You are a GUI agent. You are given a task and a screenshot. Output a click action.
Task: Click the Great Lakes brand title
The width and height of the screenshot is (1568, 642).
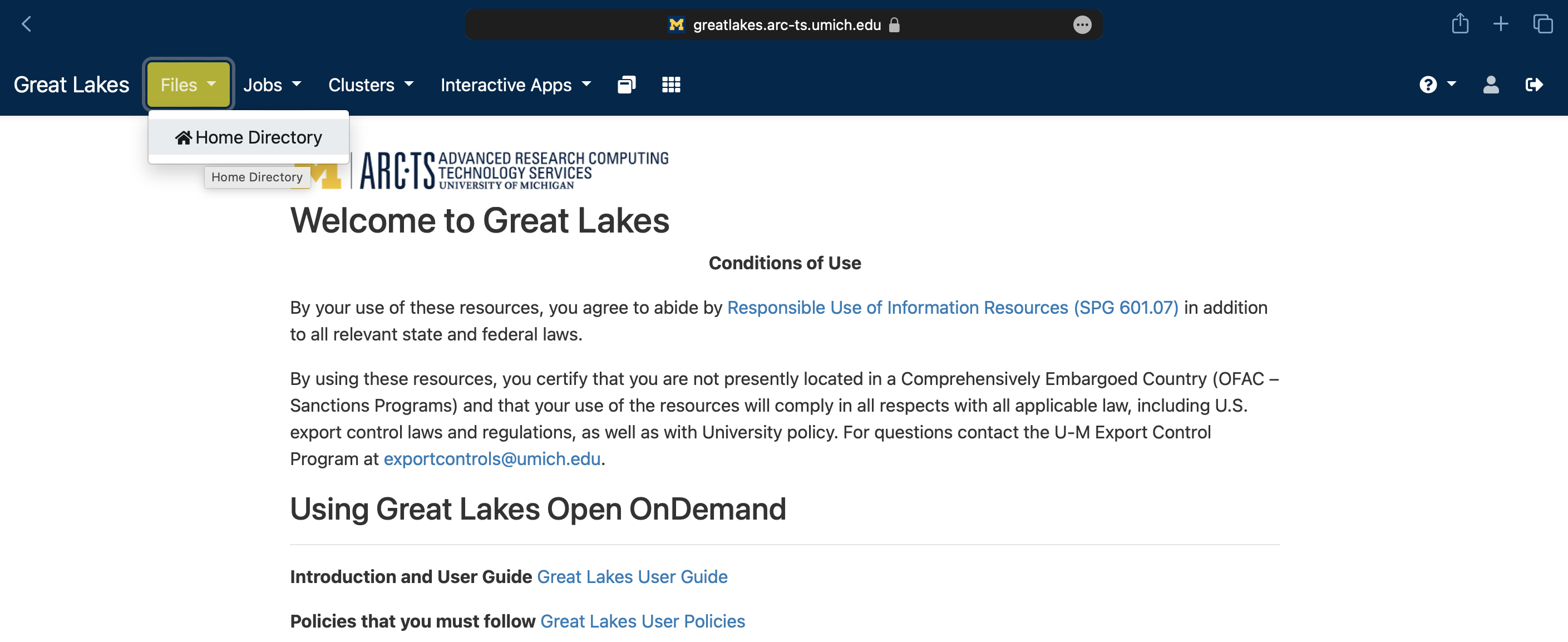(x=71, y=85)
